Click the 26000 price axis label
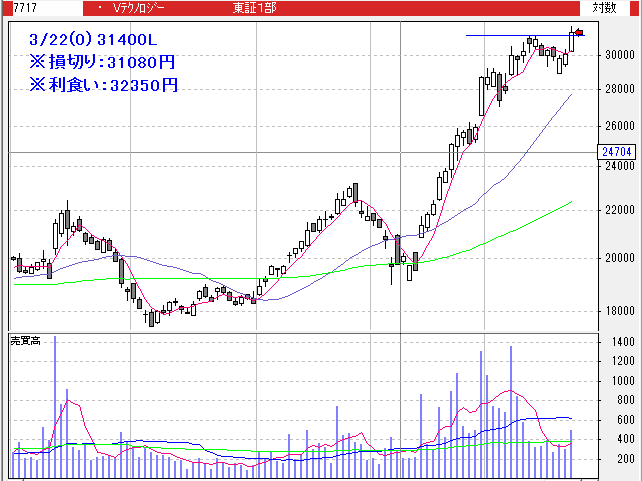This screenshot has height=481, width=642. 619,126
